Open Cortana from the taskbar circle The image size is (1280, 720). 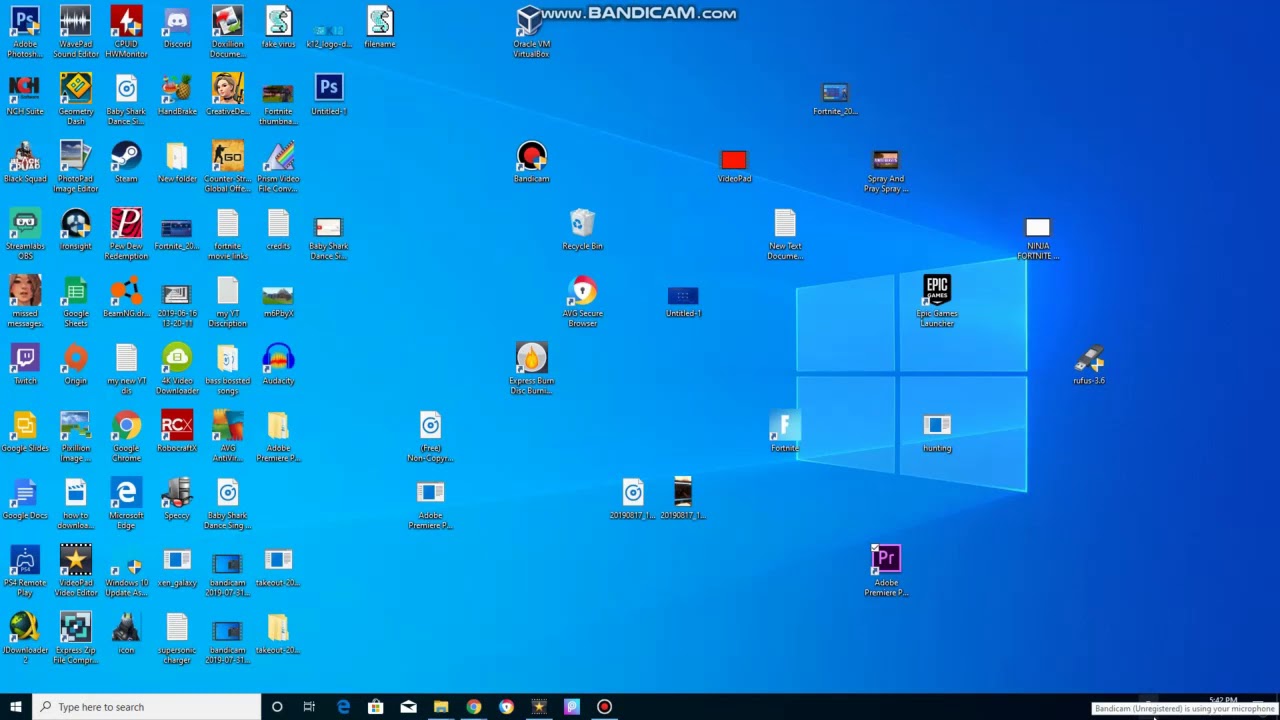(277, 707)
